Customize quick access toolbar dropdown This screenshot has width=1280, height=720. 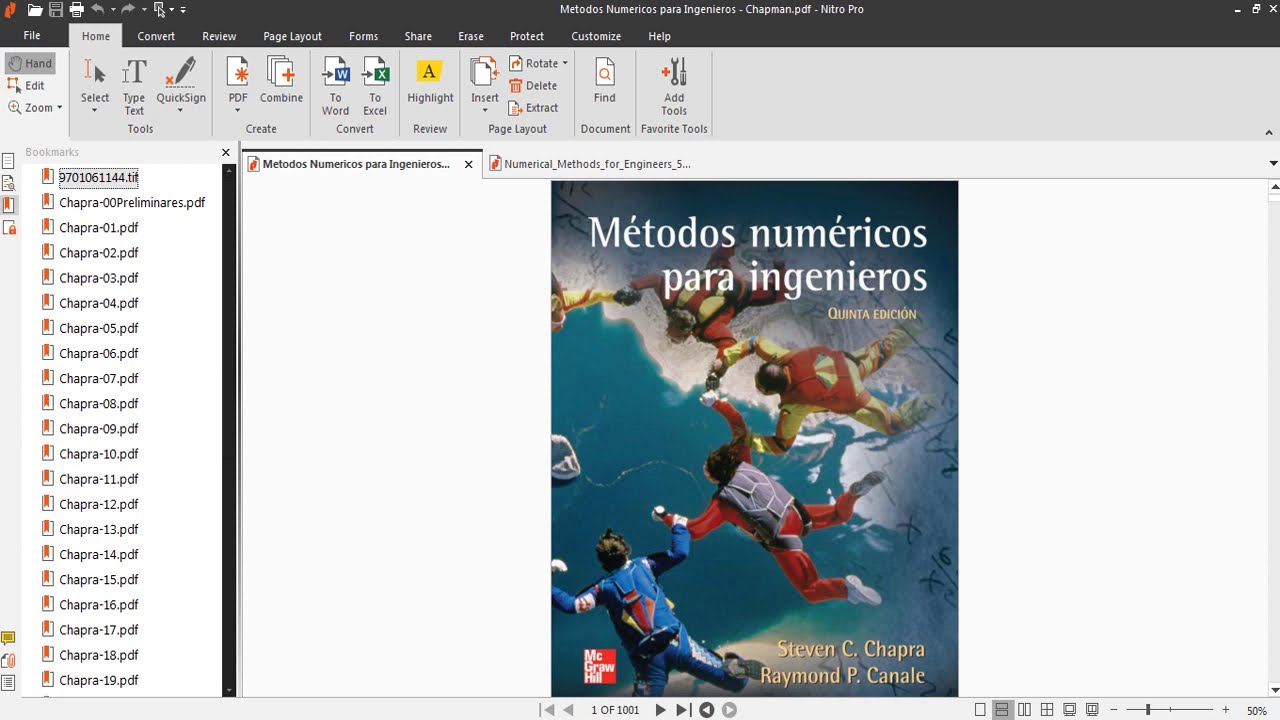click(183, 10)
